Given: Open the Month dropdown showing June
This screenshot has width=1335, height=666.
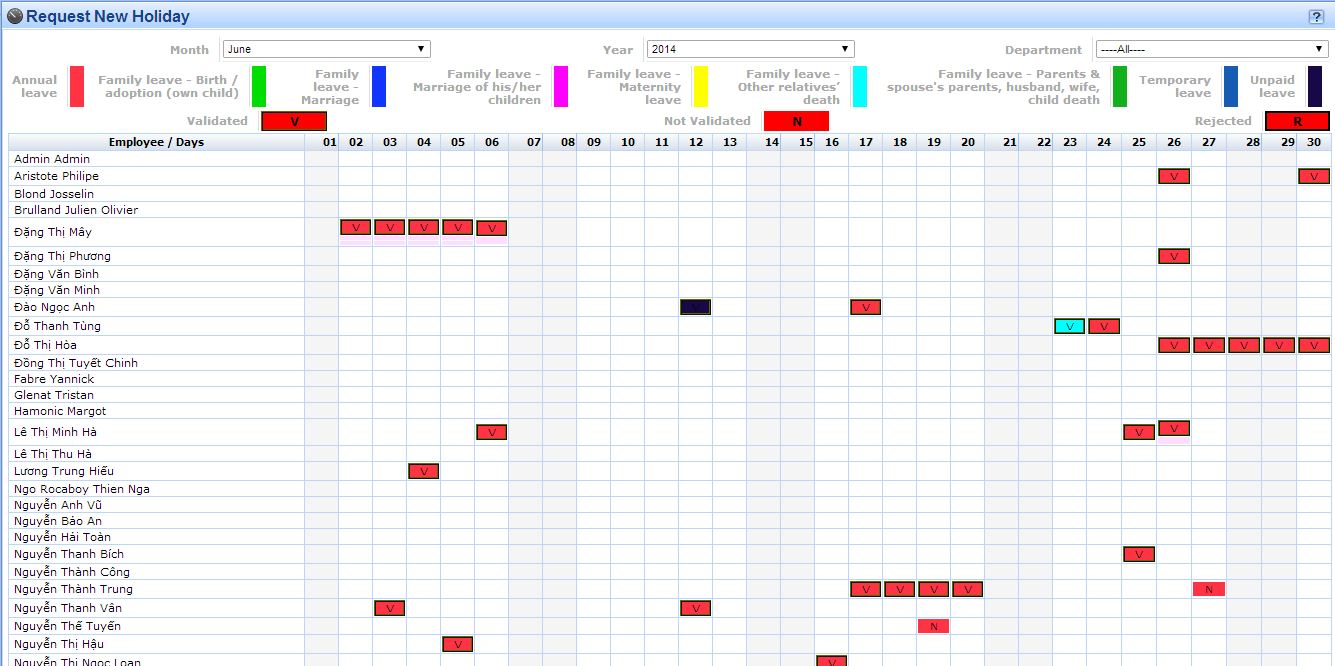Looking at the screenshot, I should click(x=326, y=49).
